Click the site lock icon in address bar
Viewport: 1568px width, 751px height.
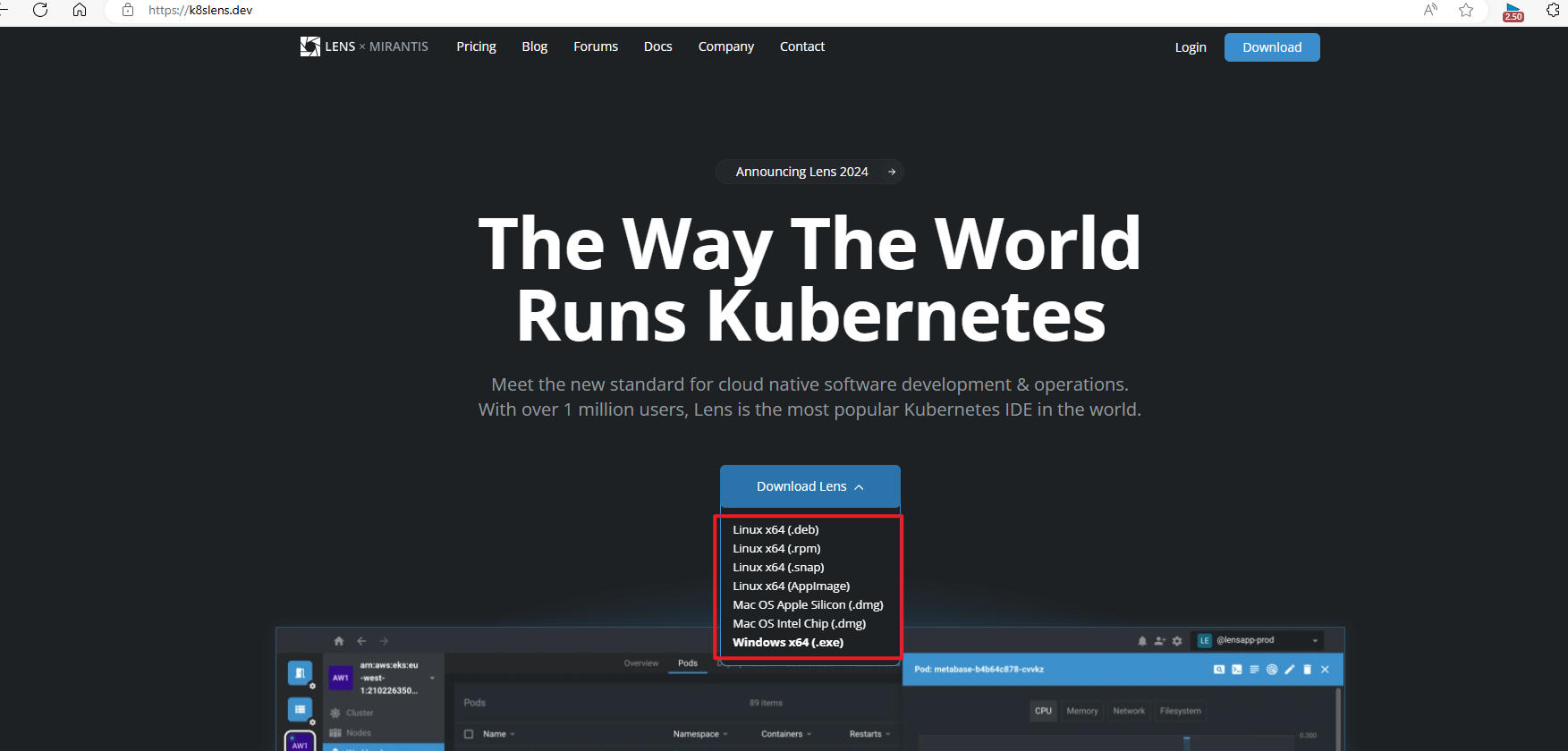(x=128, y=10)
